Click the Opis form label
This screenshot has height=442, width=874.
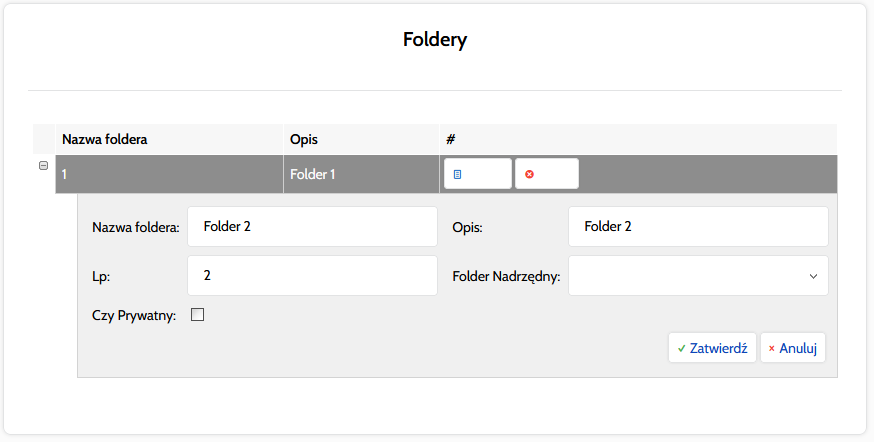click(468, 228)
